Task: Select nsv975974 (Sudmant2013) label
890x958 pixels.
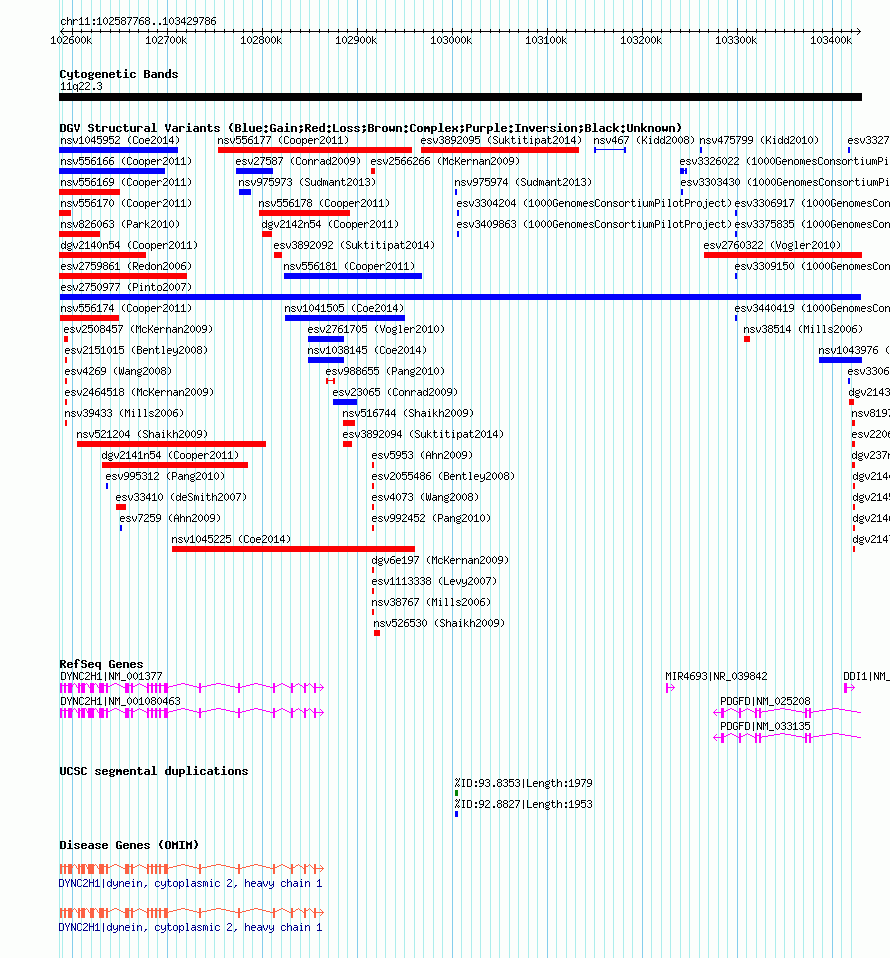Action: click(x=523, y=182)
